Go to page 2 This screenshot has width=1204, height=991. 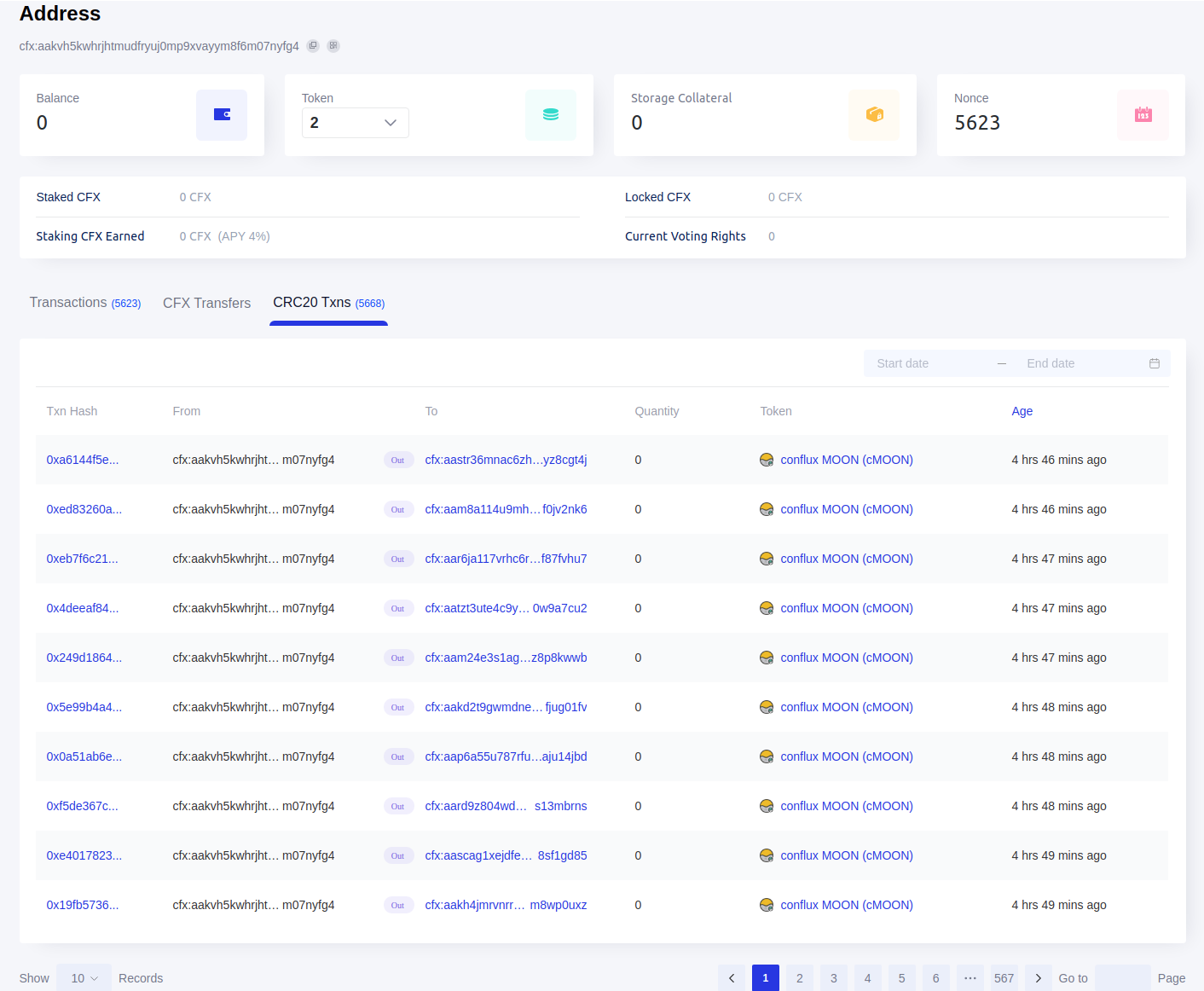(800, 978)
